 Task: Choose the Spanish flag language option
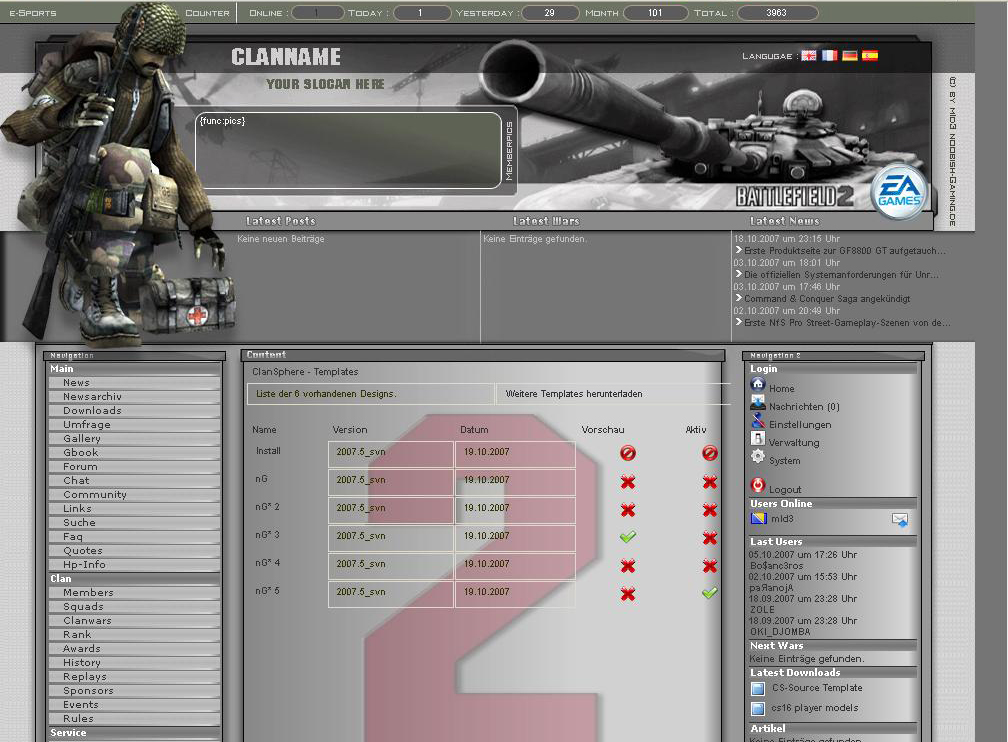click(870, 56)
